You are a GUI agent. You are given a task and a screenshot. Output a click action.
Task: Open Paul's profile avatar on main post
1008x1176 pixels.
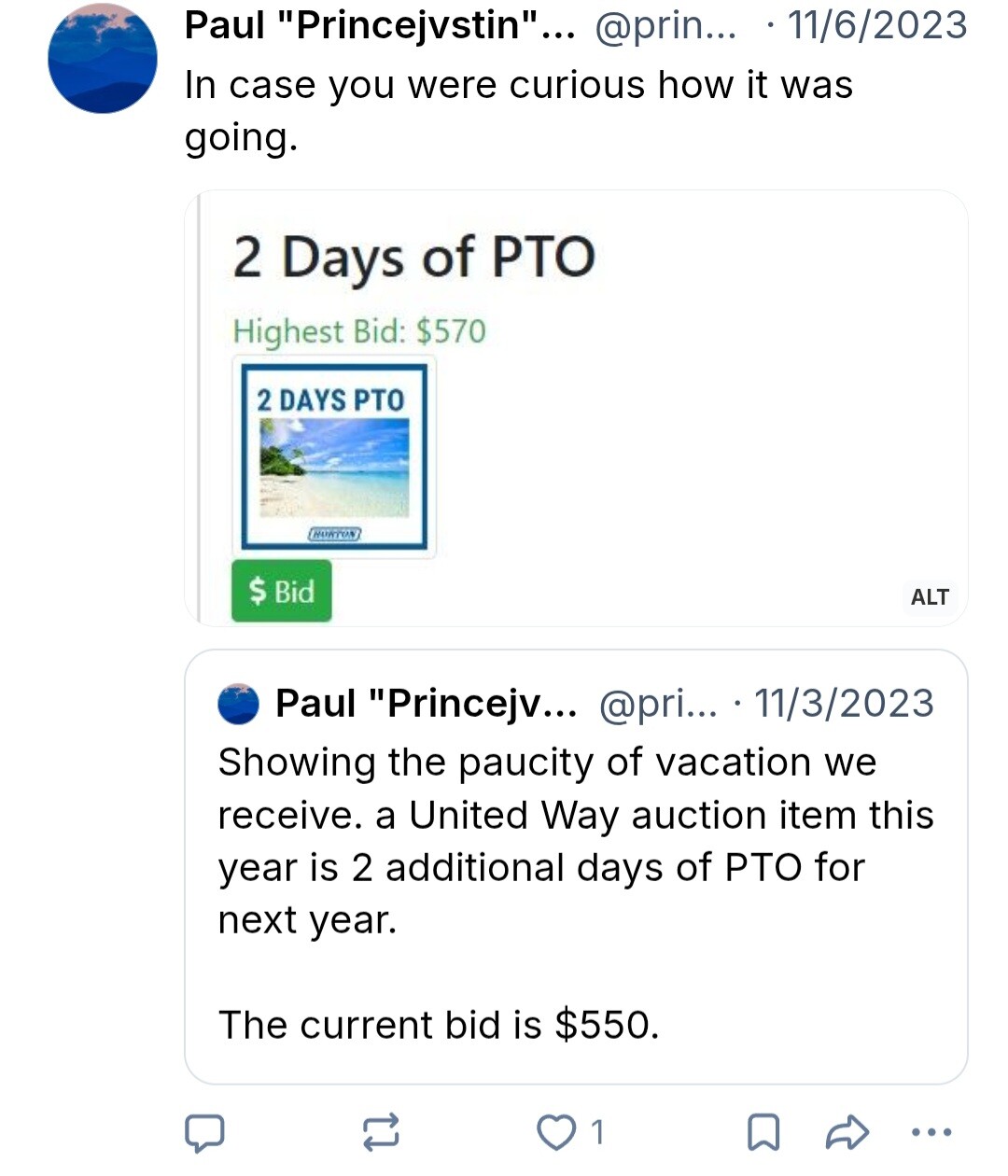[103, 59]
